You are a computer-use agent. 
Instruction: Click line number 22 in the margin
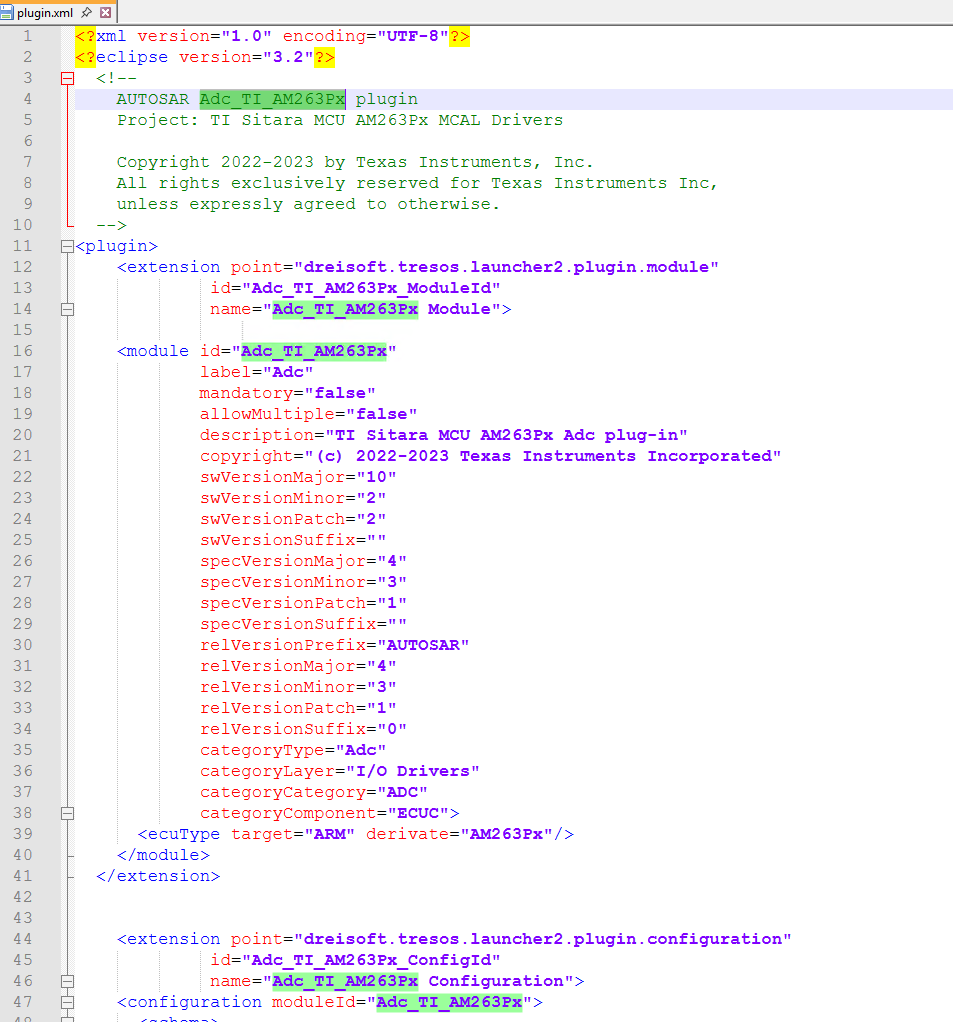pyautogui.click(x=23, y=477)
